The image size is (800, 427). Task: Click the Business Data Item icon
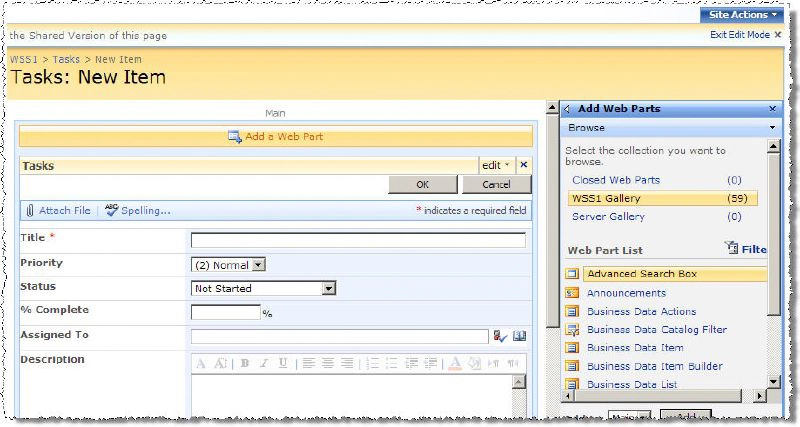[572, 348]
